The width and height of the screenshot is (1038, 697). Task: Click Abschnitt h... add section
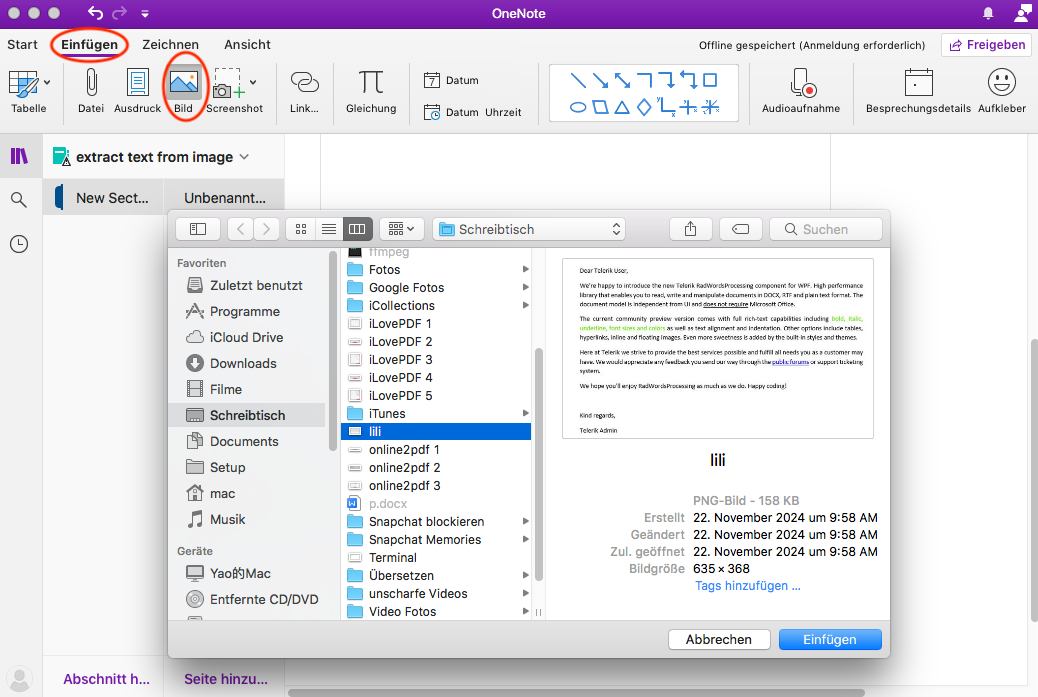[106, 679]
